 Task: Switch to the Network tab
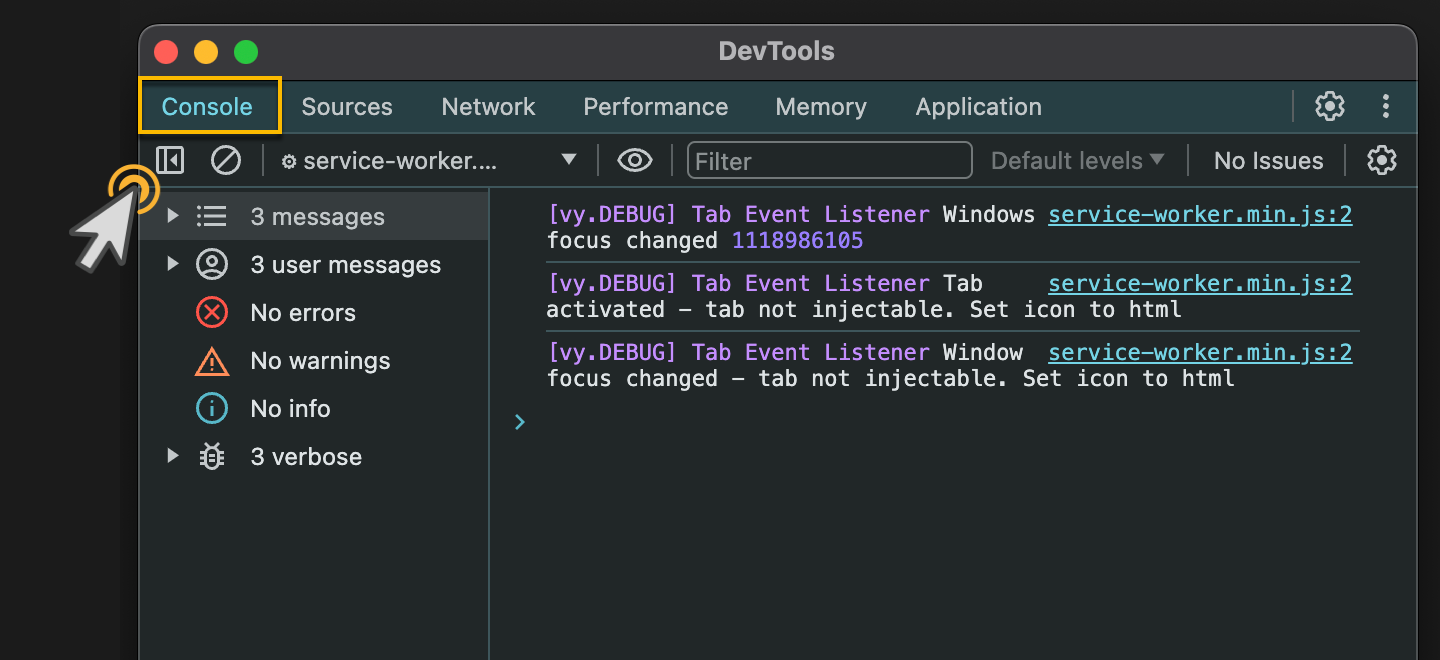click(489, 106)
